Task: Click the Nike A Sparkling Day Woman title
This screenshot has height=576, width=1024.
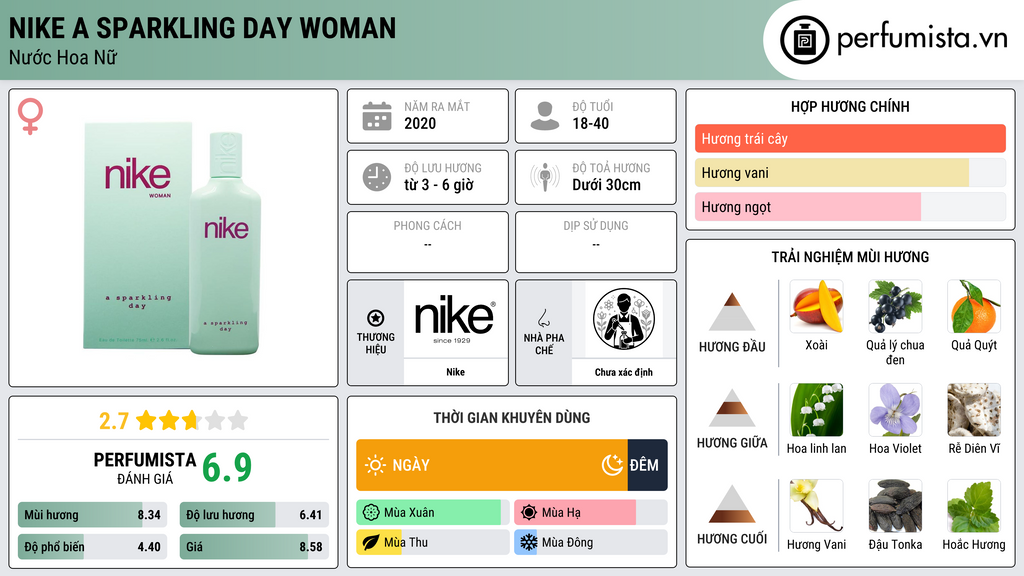Action: (202, 28)
